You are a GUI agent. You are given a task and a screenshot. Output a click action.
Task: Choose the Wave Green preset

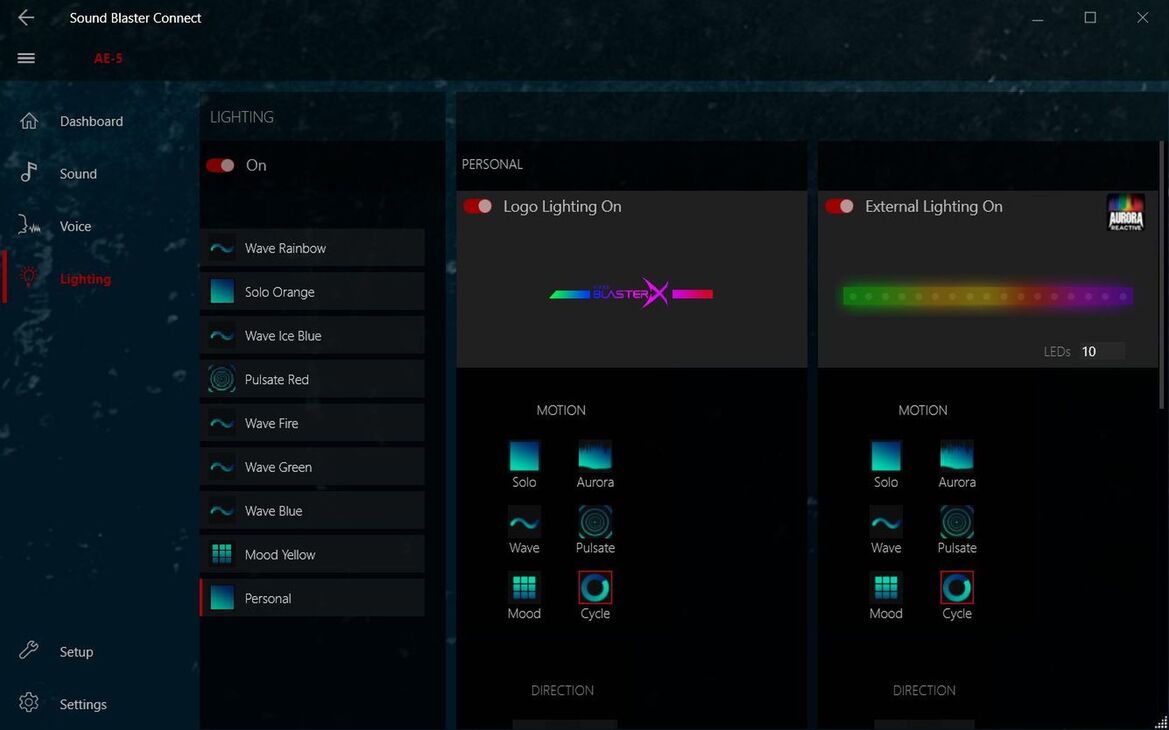click(312, 467)
